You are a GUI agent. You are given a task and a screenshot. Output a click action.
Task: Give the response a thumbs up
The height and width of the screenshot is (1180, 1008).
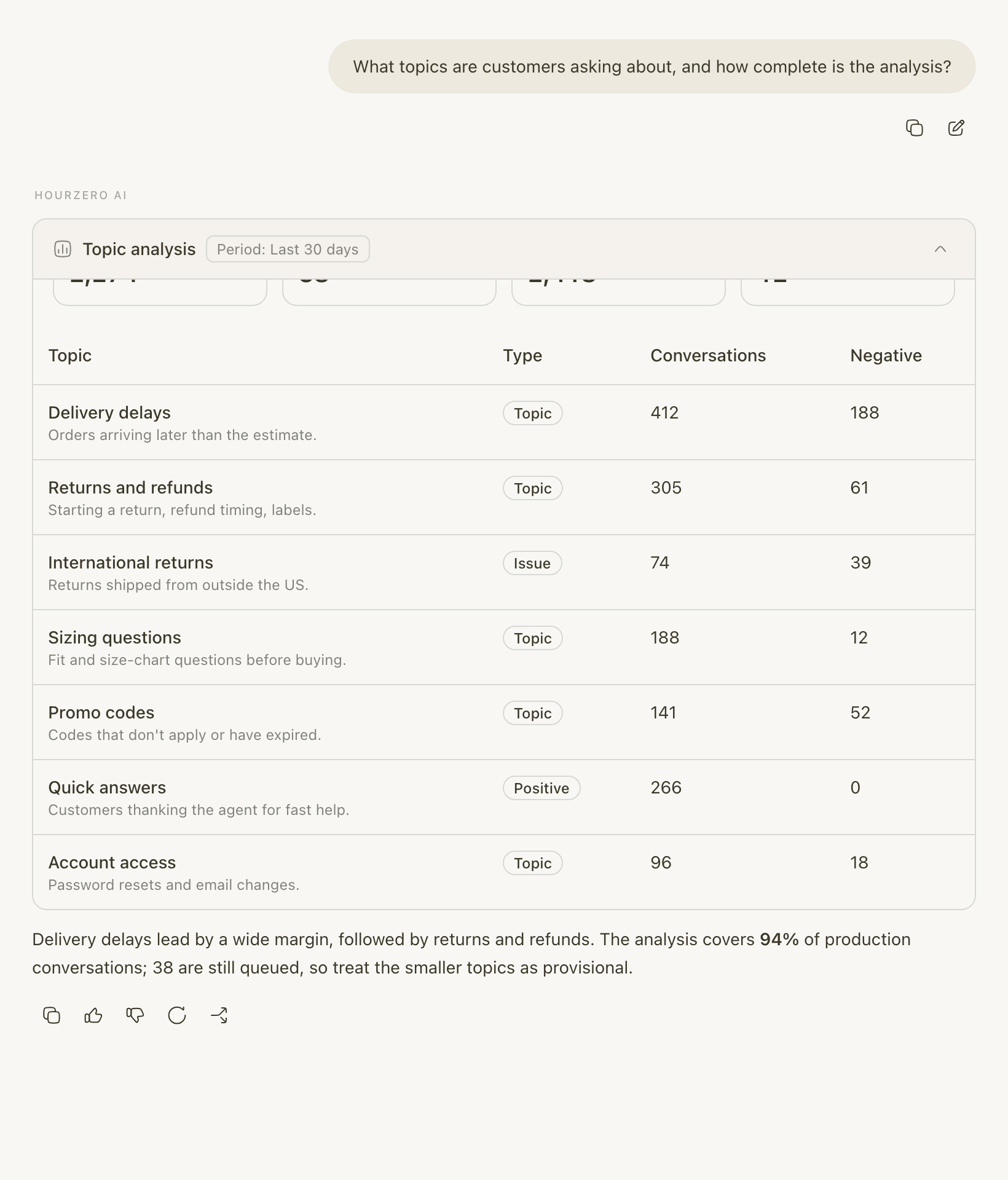click(93, 1015)
